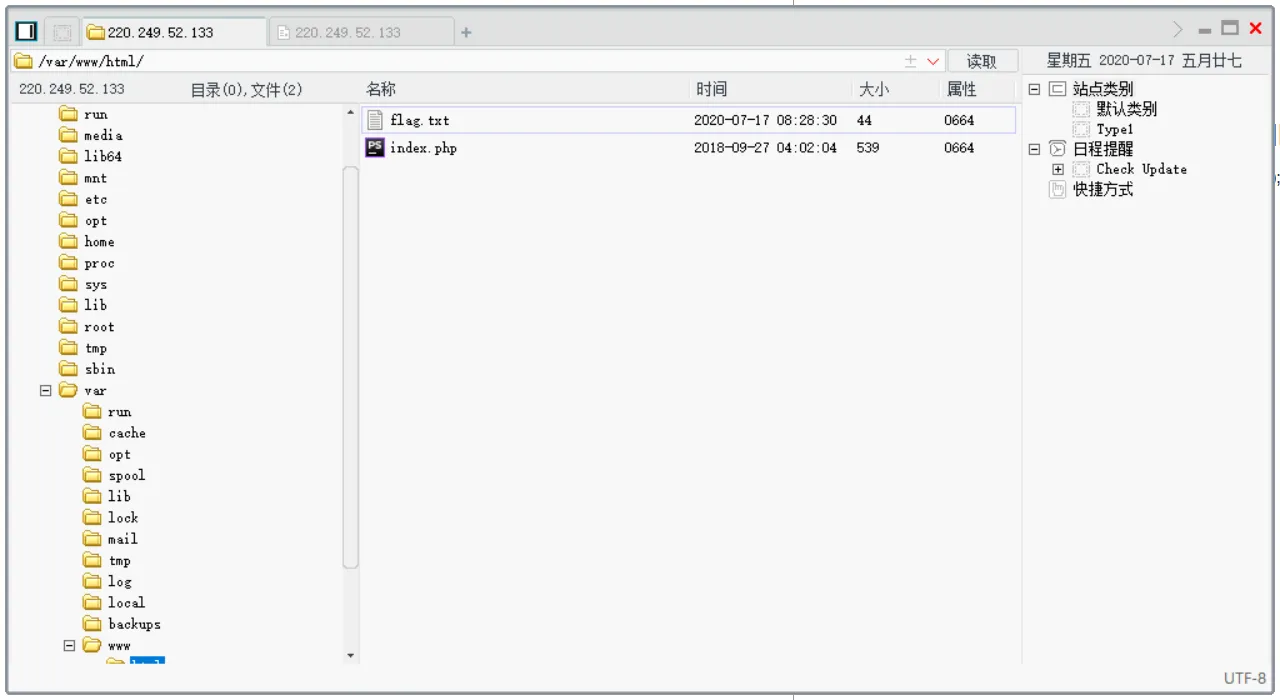The height and width of the screenshot is (700, 1280).
Task: Expand the Check Update node
Action: 1058,169
